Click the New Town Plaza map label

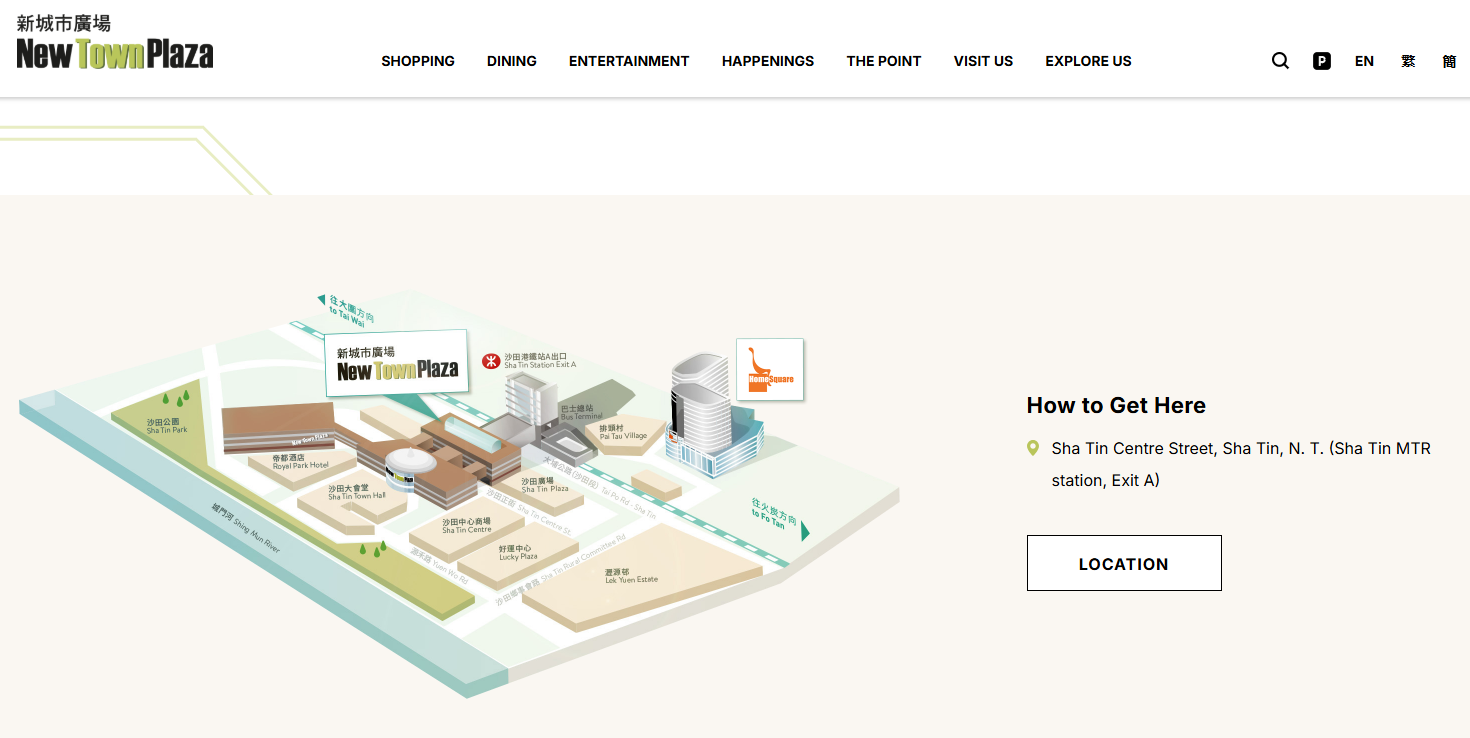coord(397,363)
